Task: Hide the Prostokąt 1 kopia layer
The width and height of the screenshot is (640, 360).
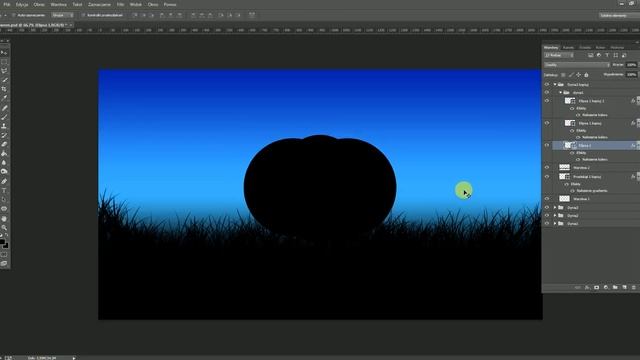Action: click(547, 177)
